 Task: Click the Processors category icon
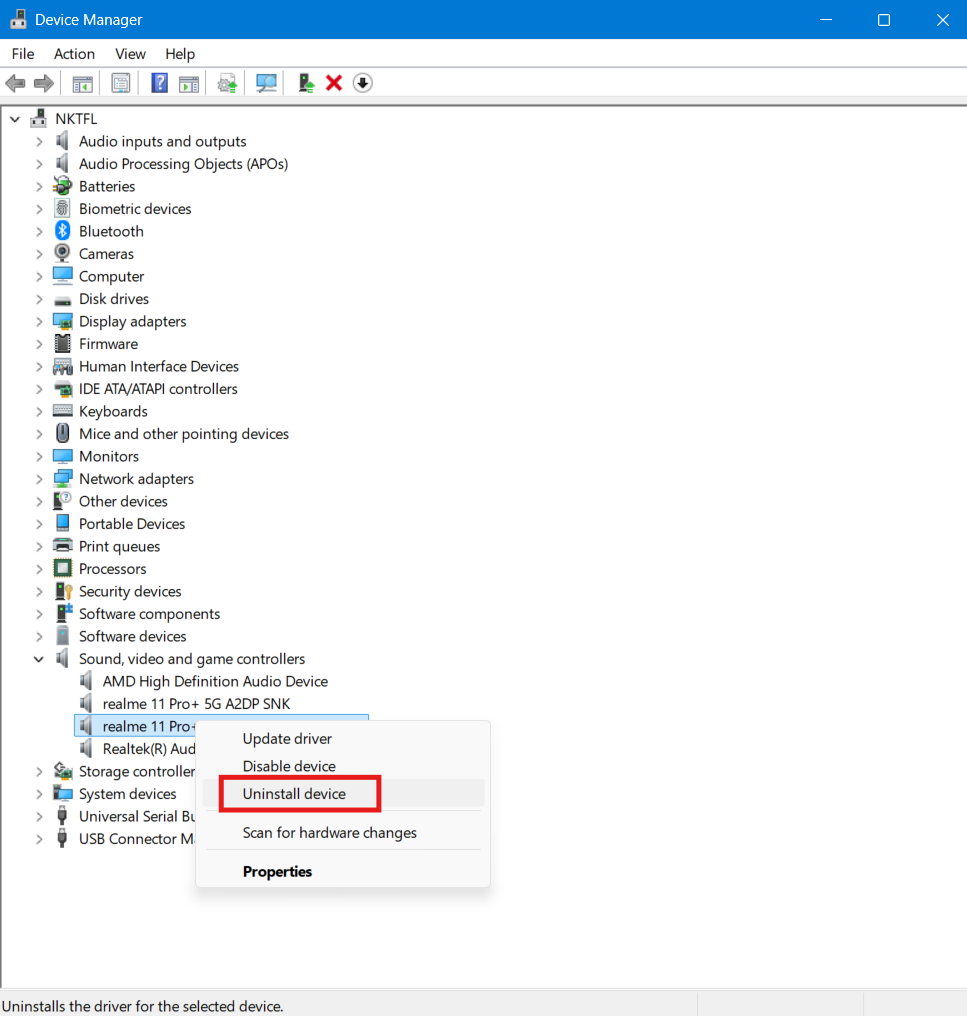click(62, 568)
